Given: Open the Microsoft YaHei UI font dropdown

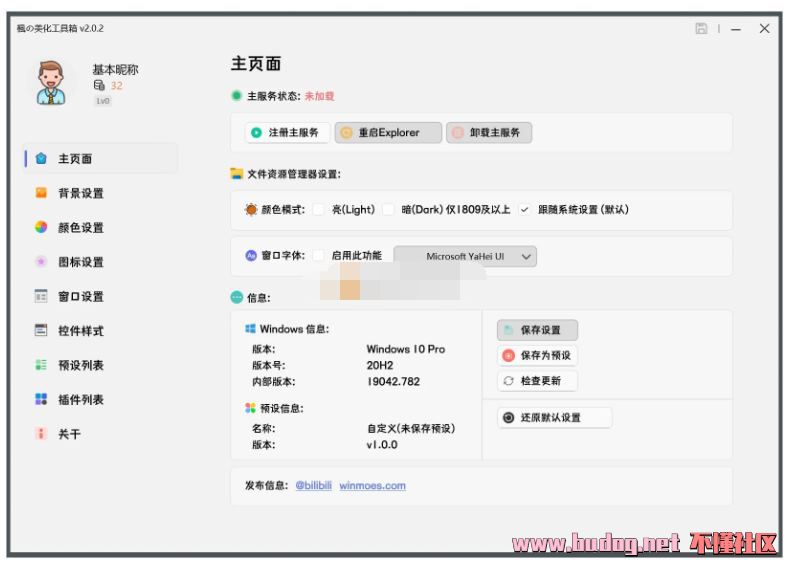Looking at the screenshot, I should [x=466, y=256].
